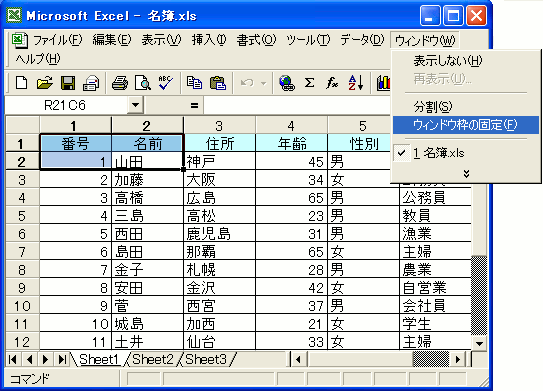The height and width of the screenshot is (391, 543).
Task: Click the next-sheet tab scroll arrow
Action: coord(45,359)
